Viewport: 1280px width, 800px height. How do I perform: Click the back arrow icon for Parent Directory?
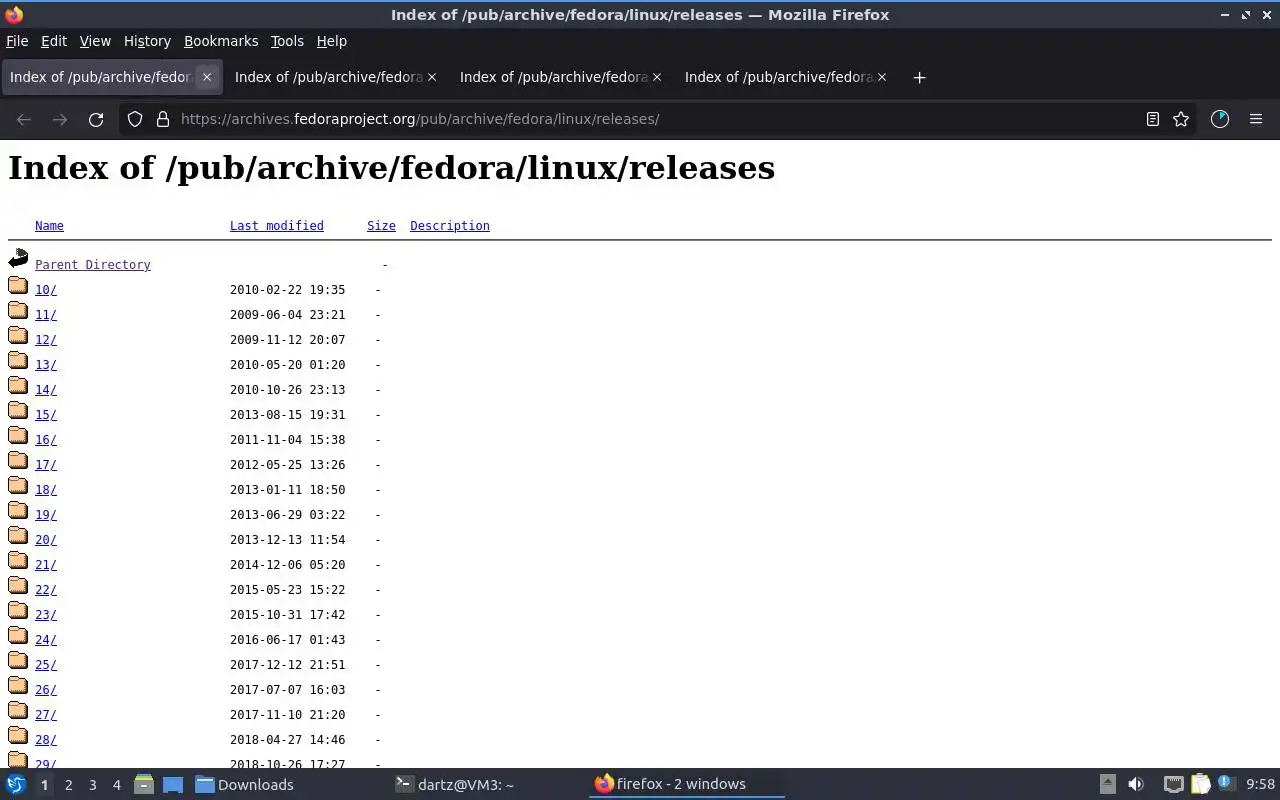coord(18,260)
